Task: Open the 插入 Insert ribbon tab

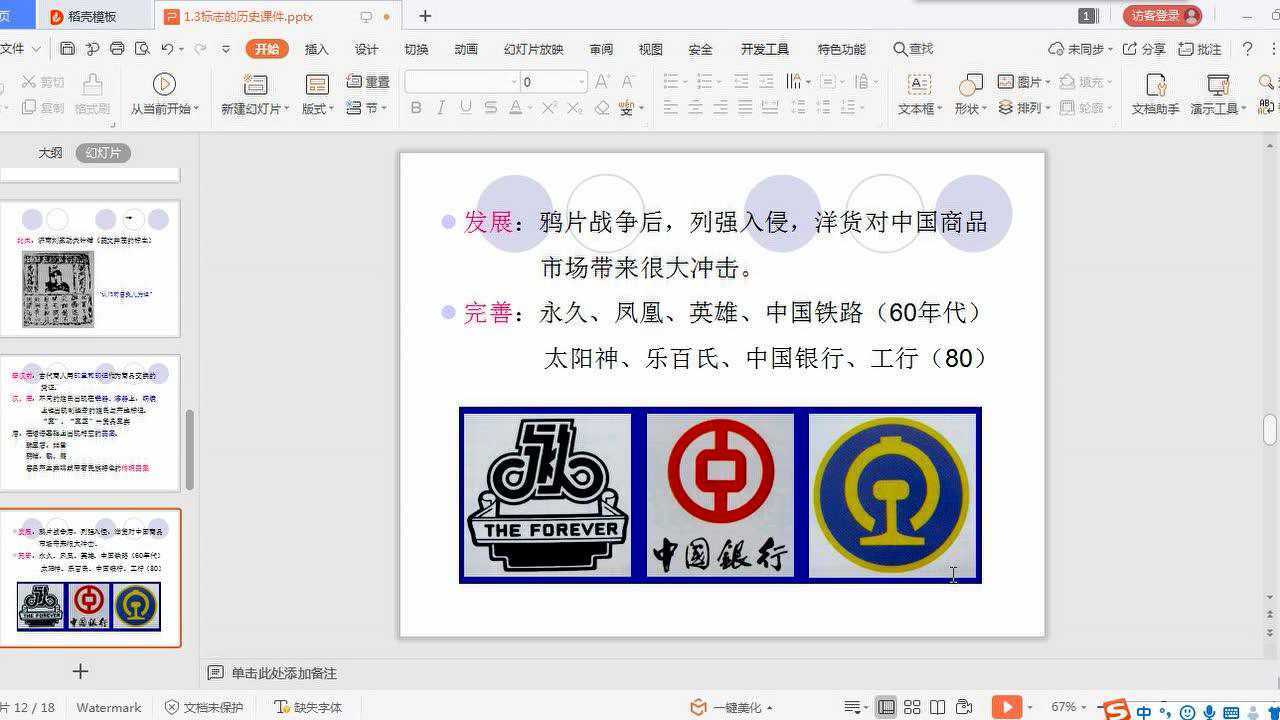Action: (316, 49)
